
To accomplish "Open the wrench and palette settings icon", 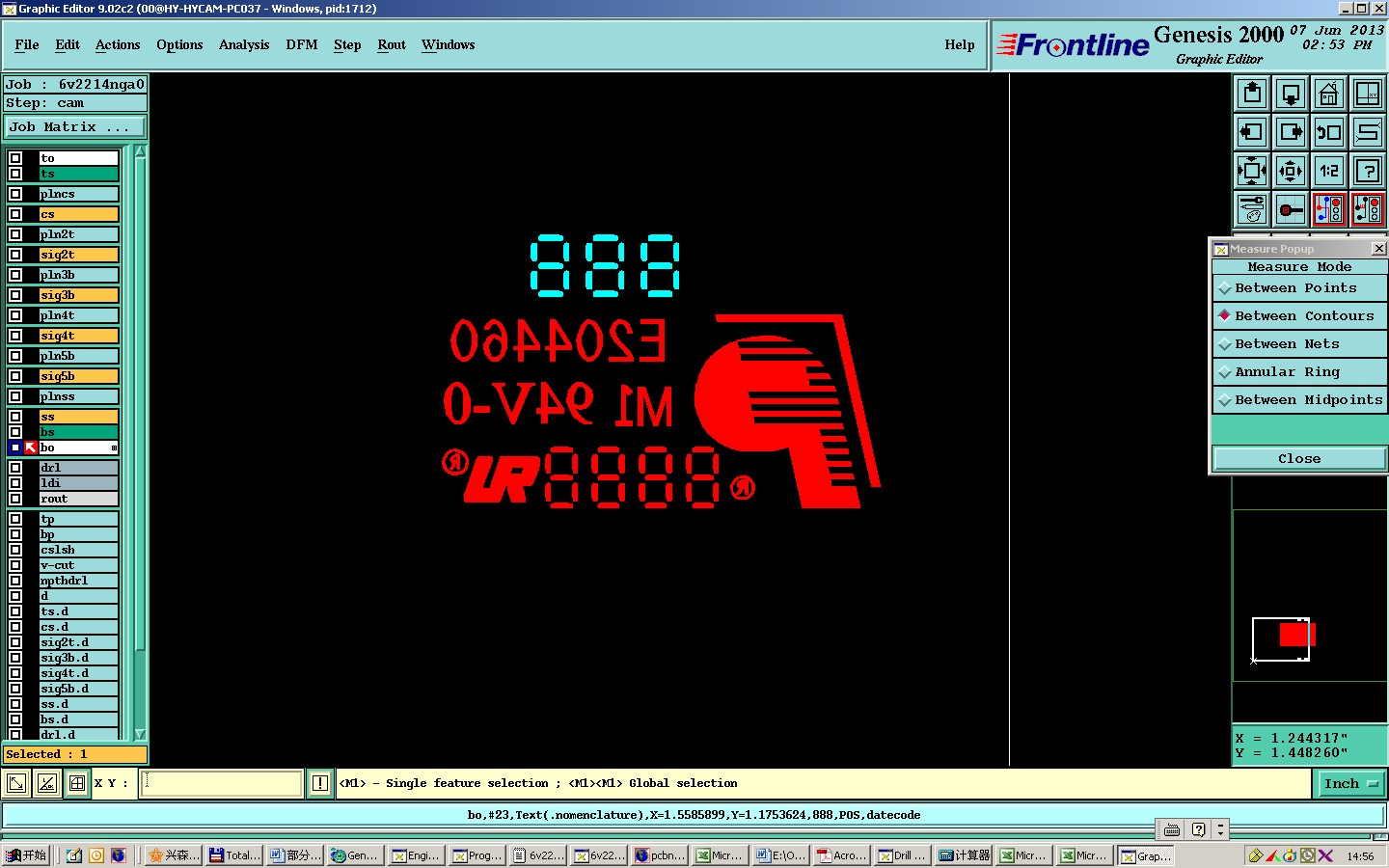I will 1252,209.
